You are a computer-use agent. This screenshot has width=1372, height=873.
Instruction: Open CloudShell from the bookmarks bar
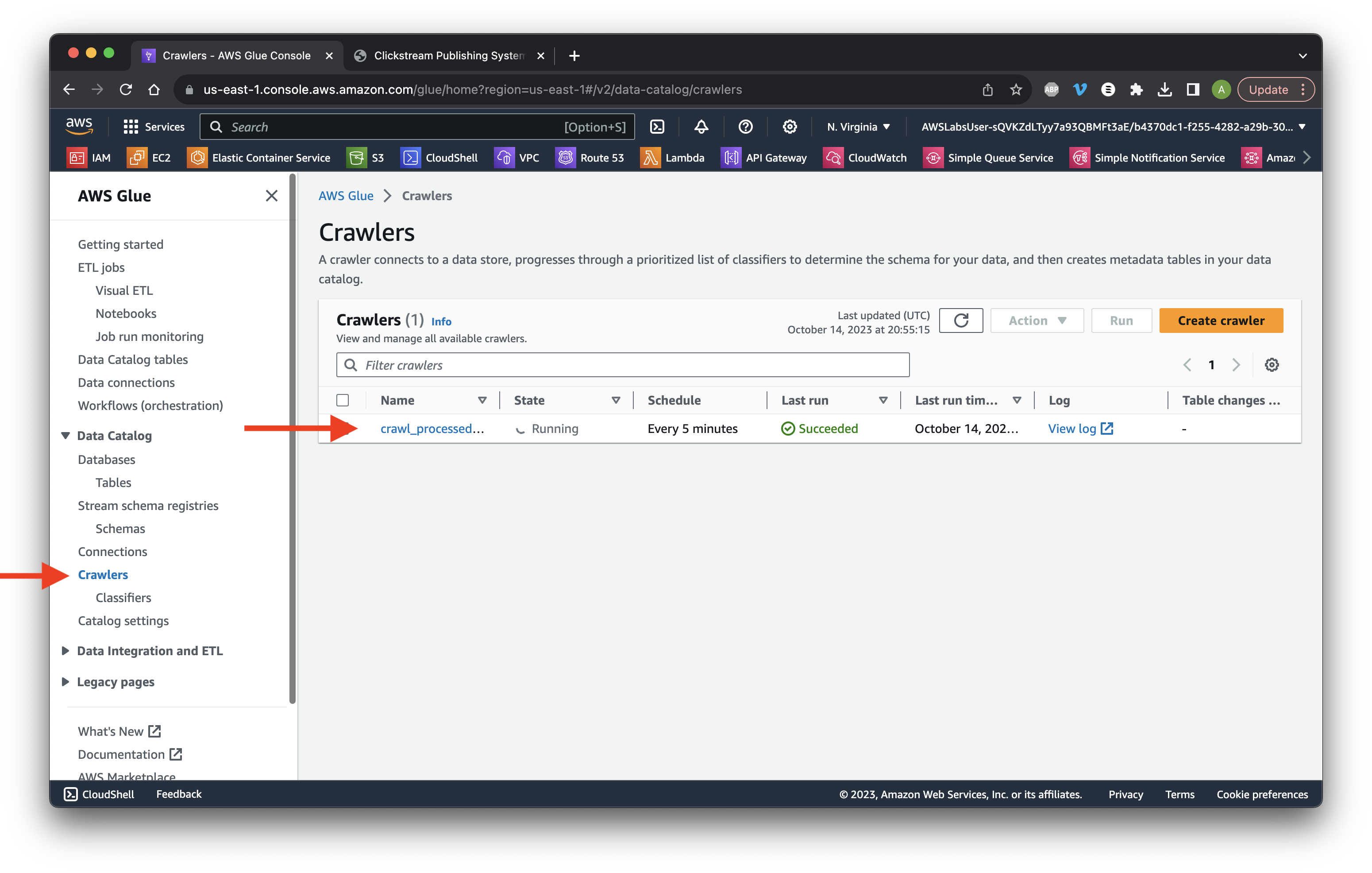439,158
